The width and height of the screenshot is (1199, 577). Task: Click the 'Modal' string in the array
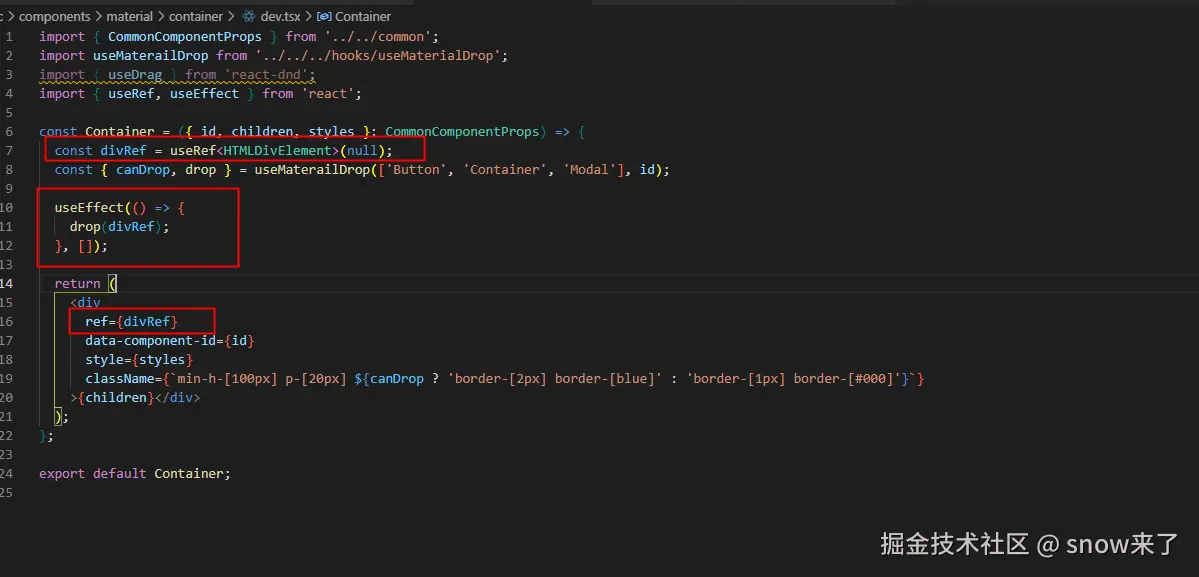coord(589,170)
